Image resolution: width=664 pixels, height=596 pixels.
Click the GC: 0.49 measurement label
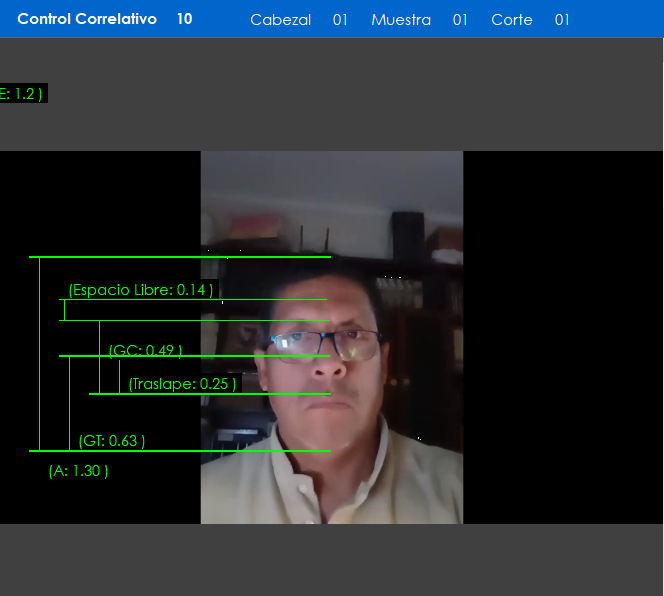tap(145, 350)
